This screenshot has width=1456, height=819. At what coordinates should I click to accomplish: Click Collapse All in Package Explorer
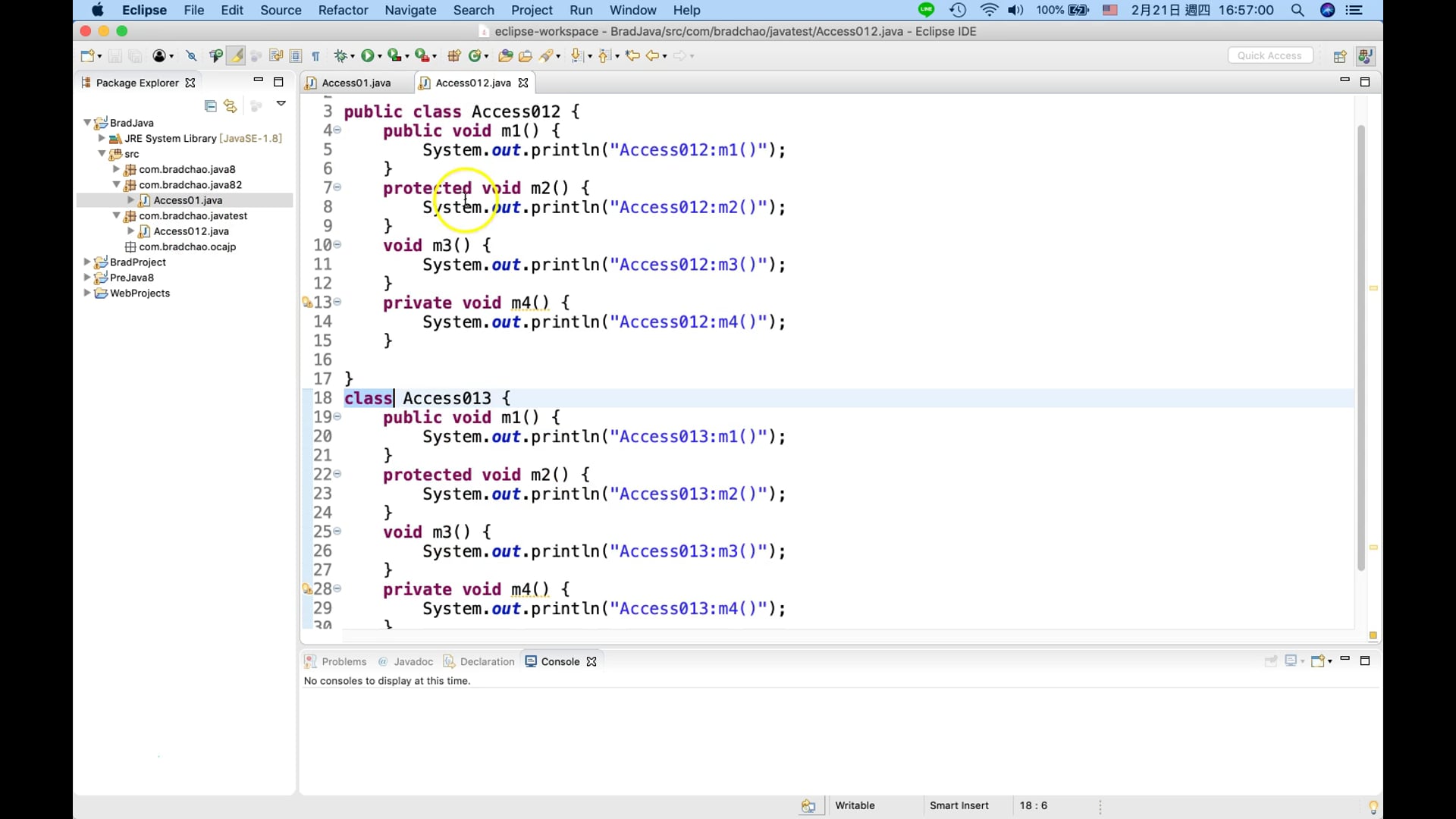tap(211, 105)
